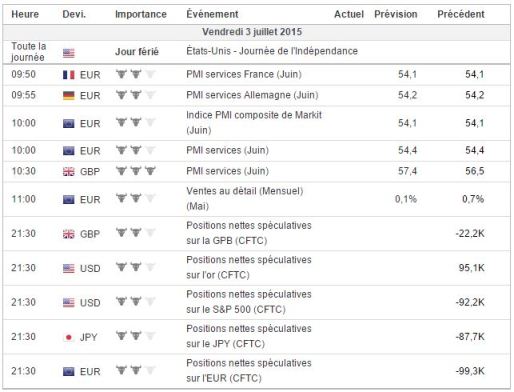
Task: Open États-Unis Journée de l'Indépendance holiday entry
Action: click(x=272, y=51)
